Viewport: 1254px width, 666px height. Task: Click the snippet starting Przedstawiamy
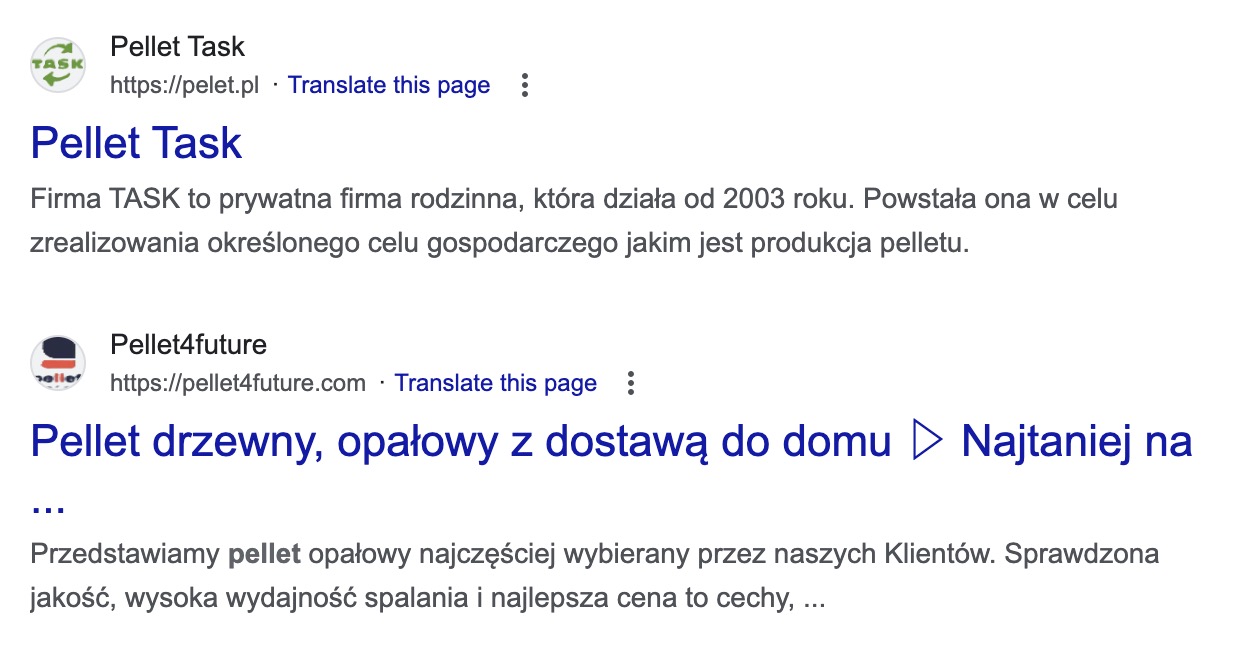595,578
